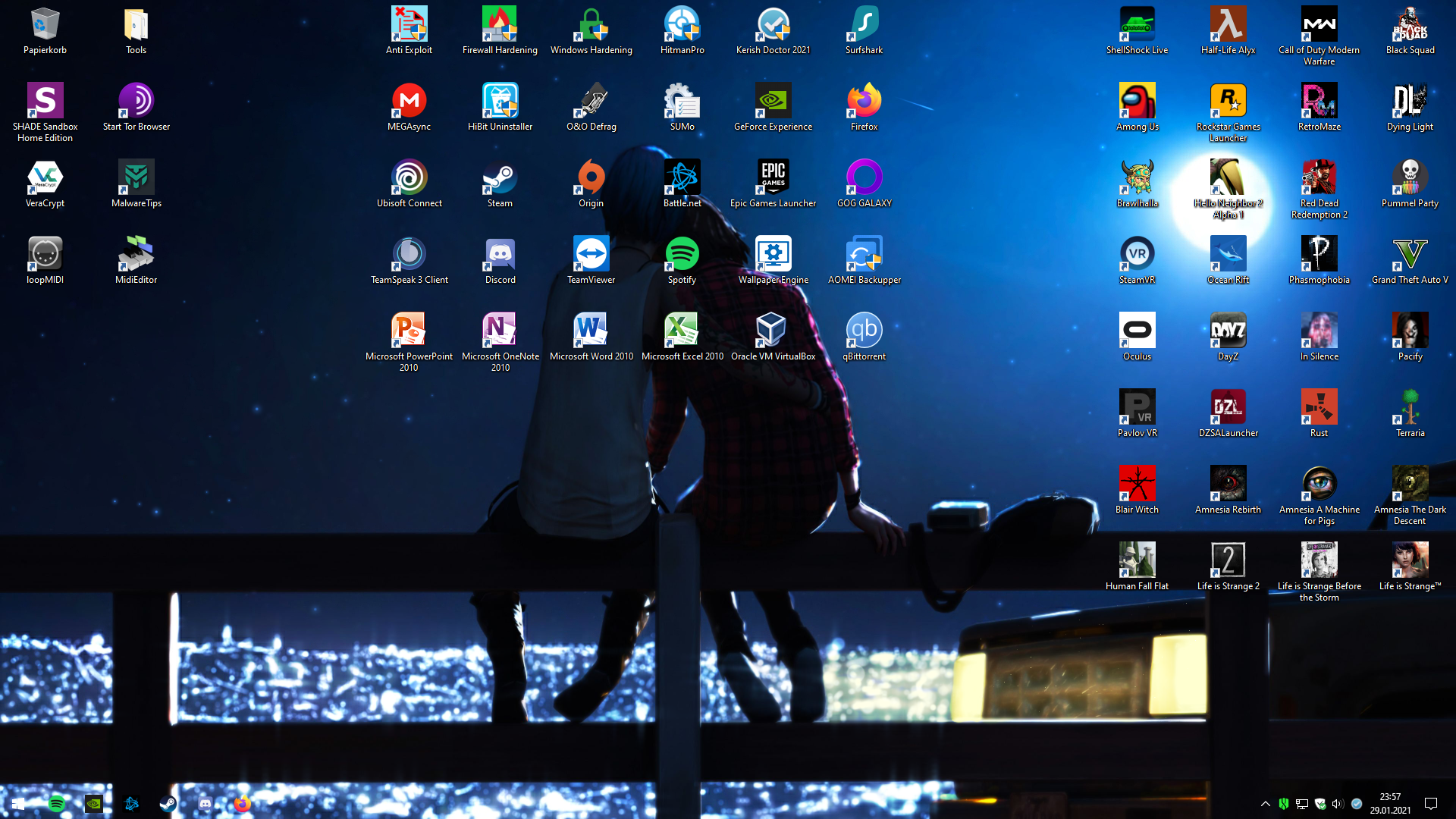Select the Papierkorb recycle bin
The height and width of the screenshot is (819, 1456).
point(45,24)
